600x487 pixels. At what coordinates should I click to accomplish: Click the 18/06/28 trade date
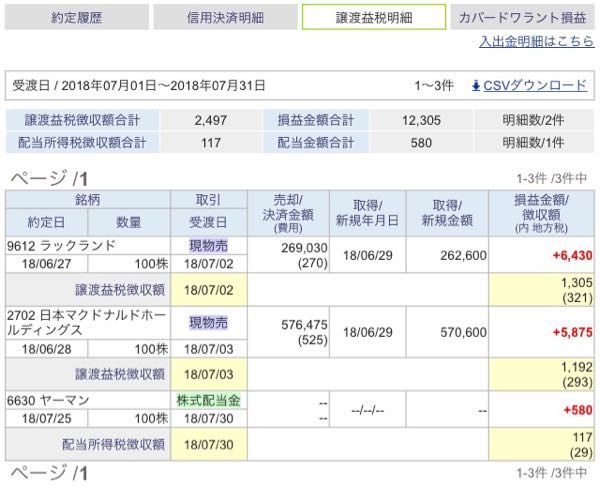(46, 349)
